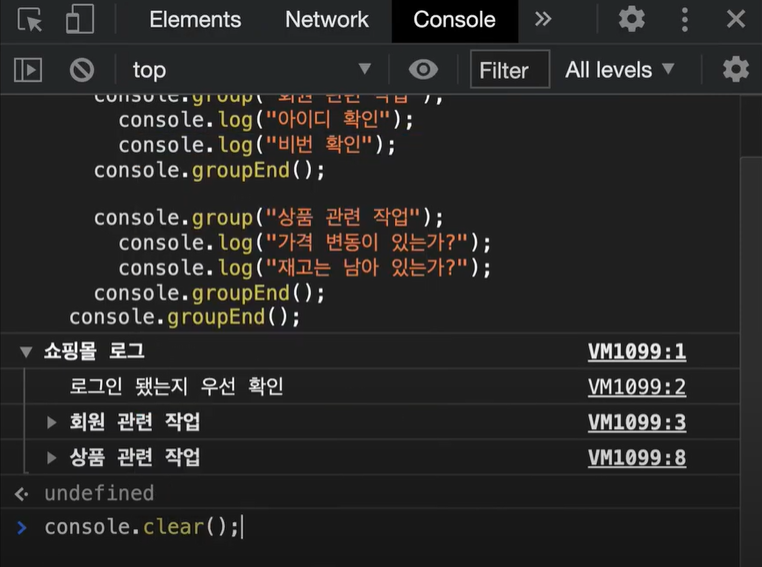Select the last console.groupEnd(); code line

click(x=185, y=317)
